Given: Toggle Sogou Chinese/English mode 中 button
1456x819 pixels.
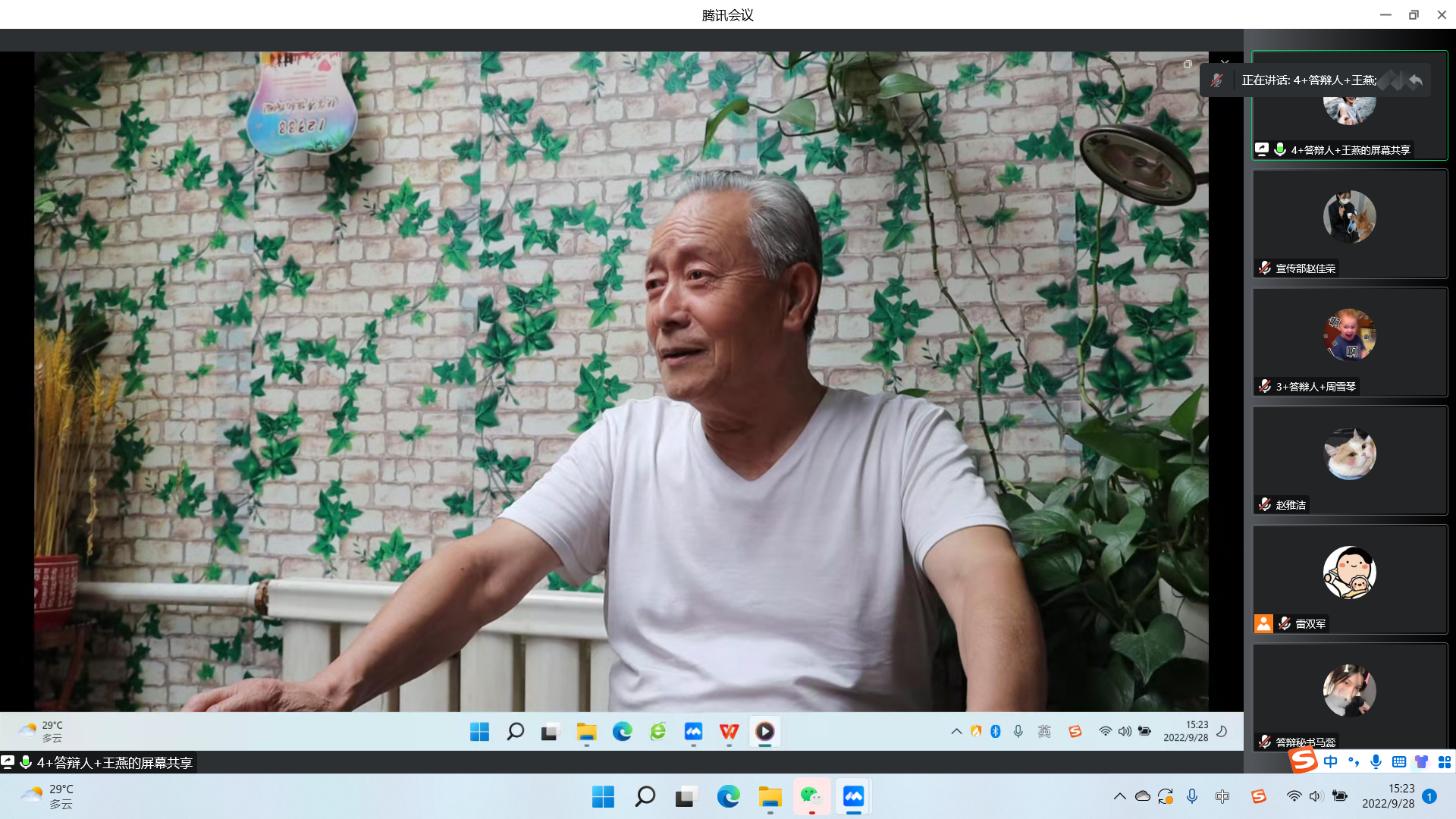Looking at the screenshot, I should coord(1331,761).
